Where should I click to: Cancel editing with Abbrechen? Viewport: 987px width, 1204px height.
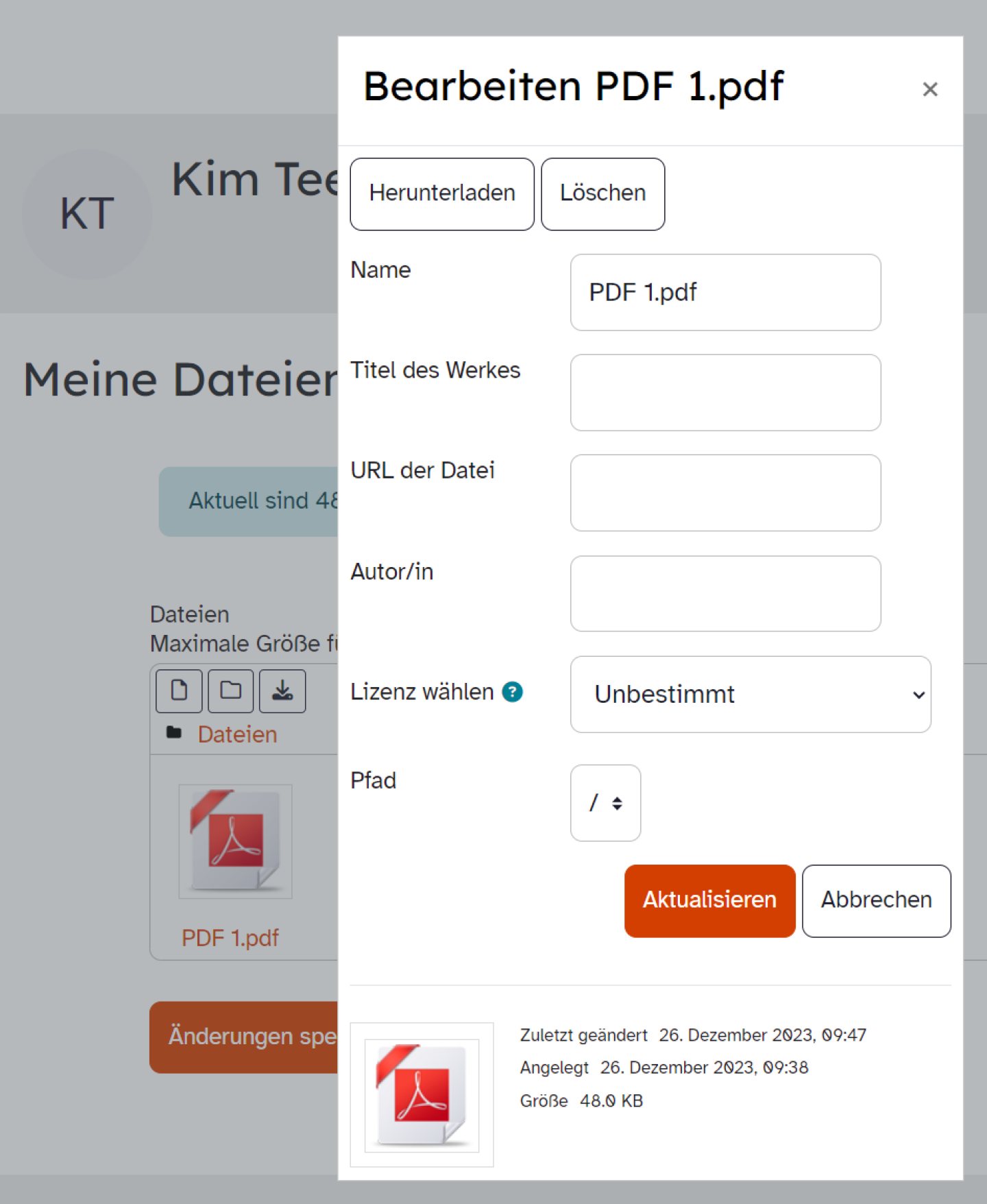[876, 900]
